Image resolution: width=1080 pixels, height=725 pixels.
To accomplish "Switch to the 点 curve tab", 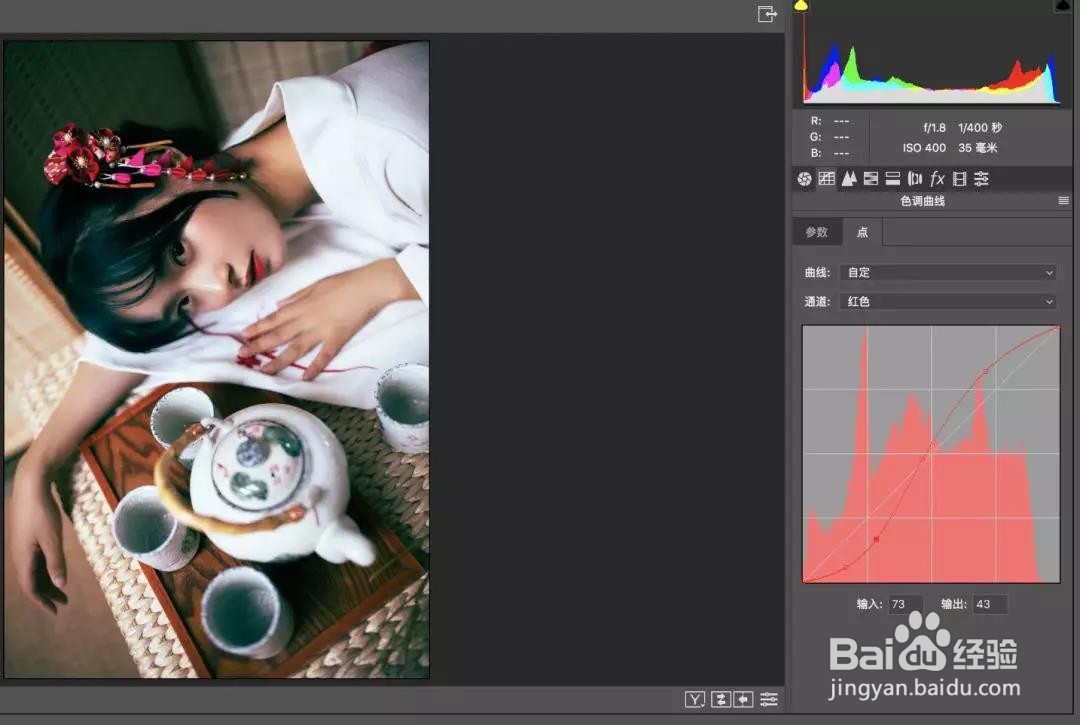I will tap(862, 233).
